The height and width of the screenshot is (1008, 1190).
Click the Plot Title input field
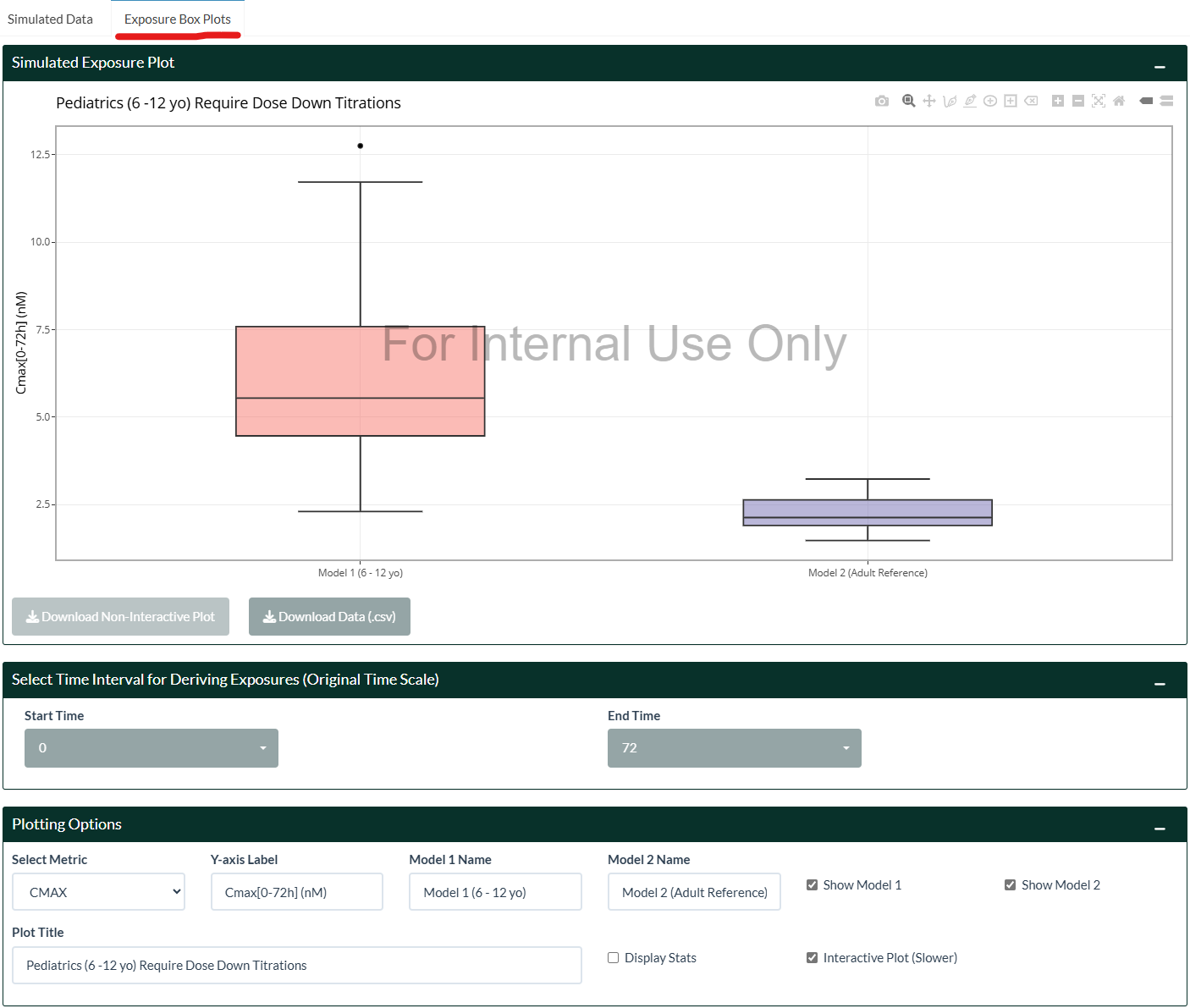click(296, 965)
